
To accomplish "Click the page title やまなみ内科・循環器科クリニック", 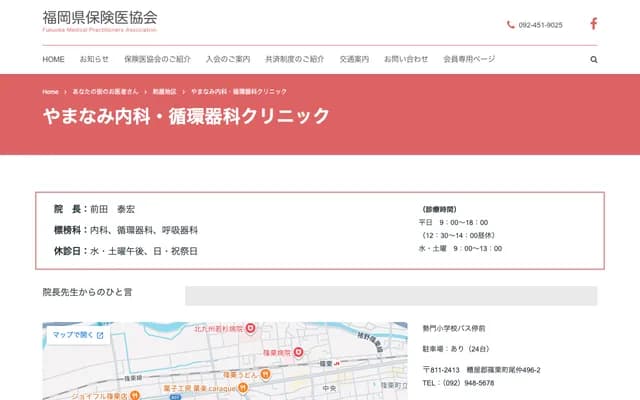I will coord(186,116).
